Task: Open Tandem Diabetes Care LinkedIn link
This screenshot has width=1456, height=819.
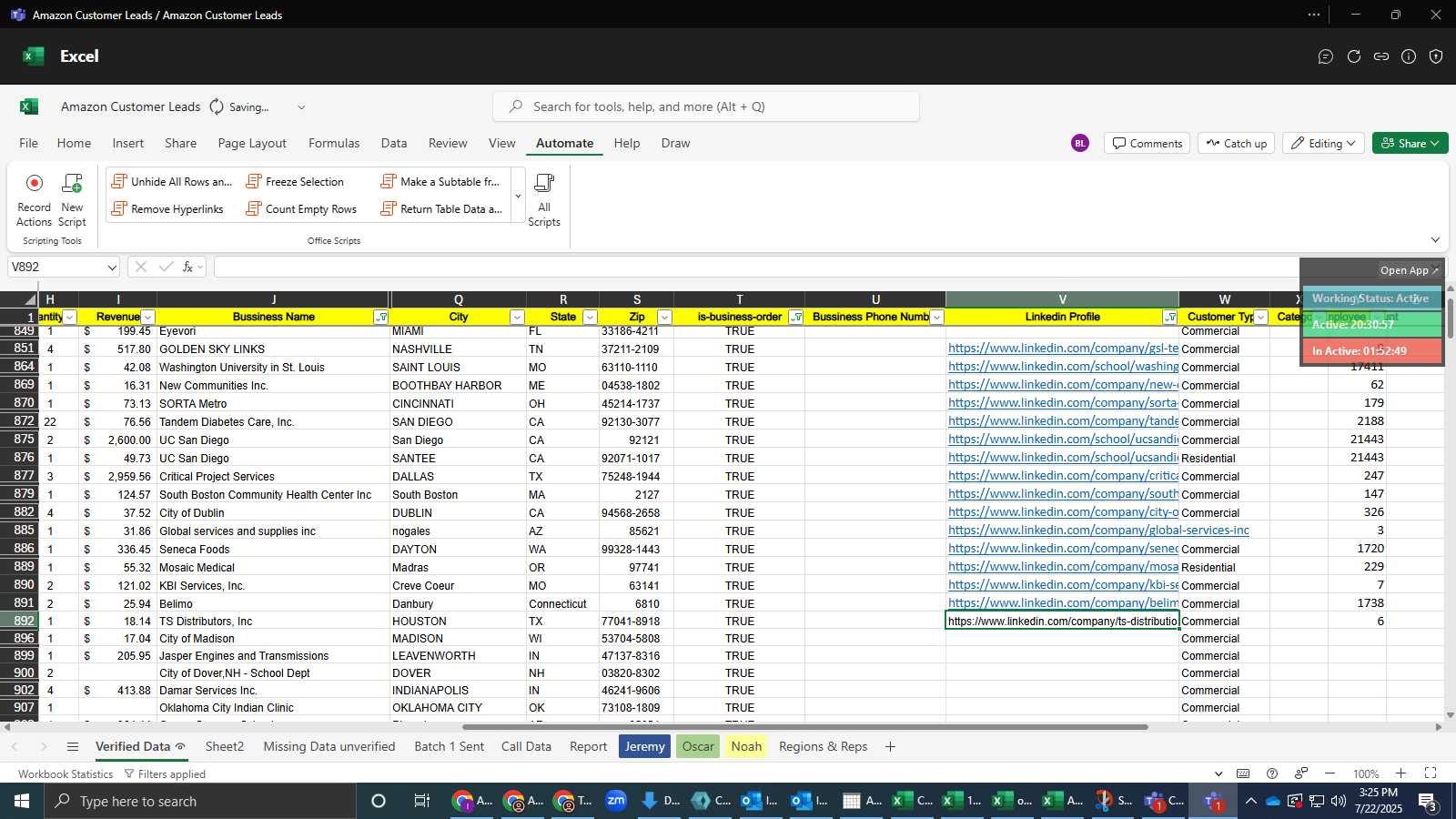Action: click(1063, 421)
